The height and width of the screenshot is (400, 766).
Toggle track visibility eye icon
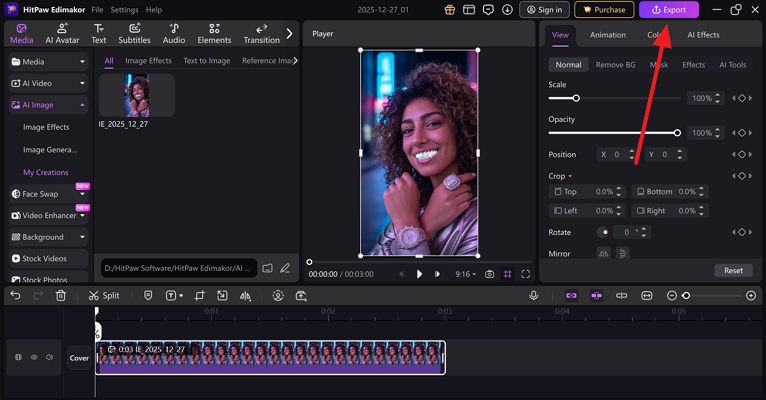[x=33, y=357]
